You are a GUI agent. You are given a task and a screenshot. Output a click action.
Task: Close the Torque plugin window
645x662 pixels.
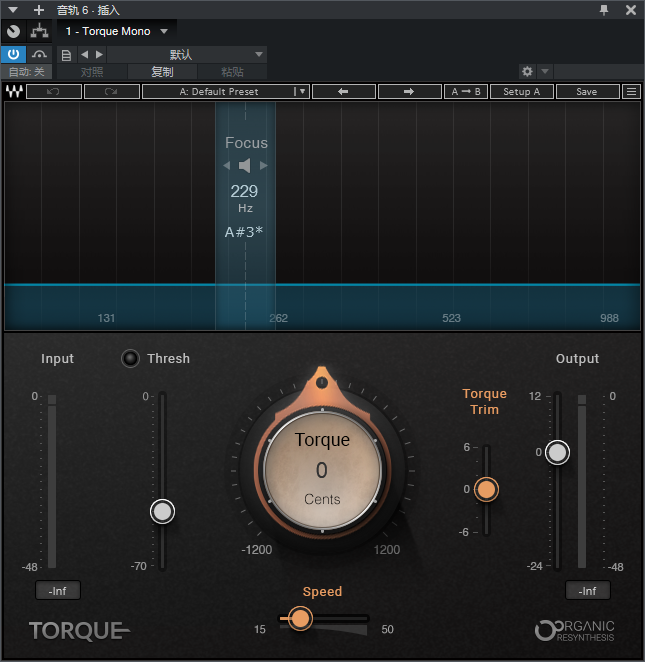631,10
